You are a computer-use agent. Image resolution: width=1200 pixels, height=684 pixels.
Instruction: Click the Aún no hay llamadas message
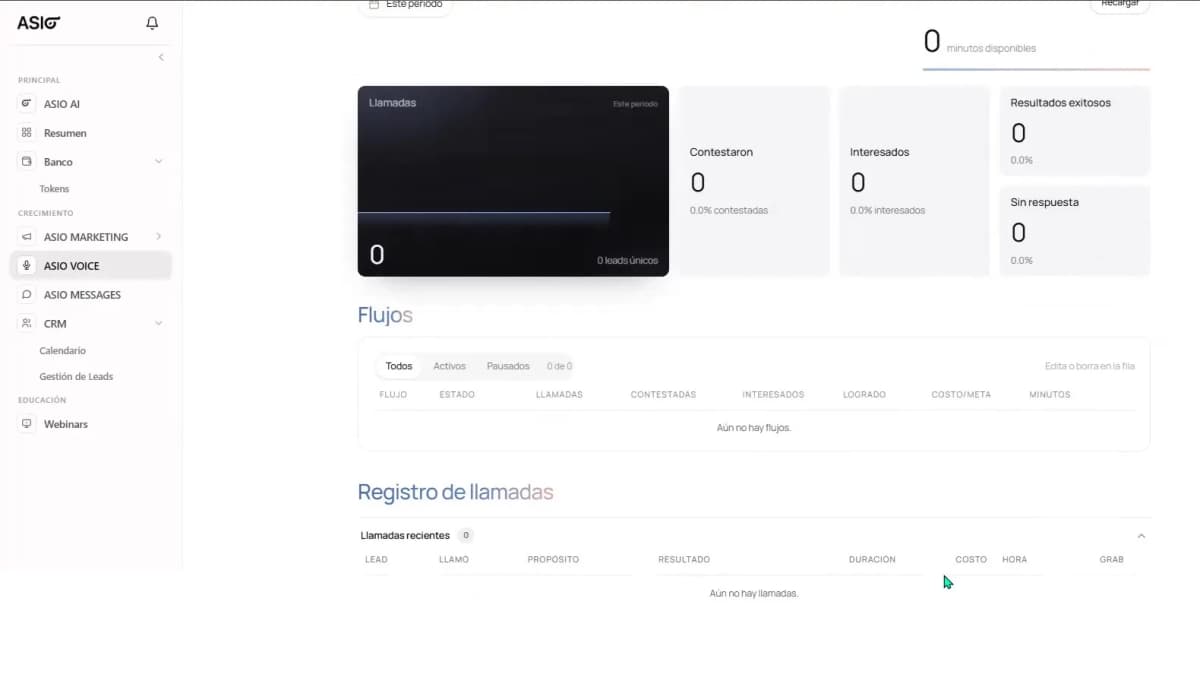[754, 594]
